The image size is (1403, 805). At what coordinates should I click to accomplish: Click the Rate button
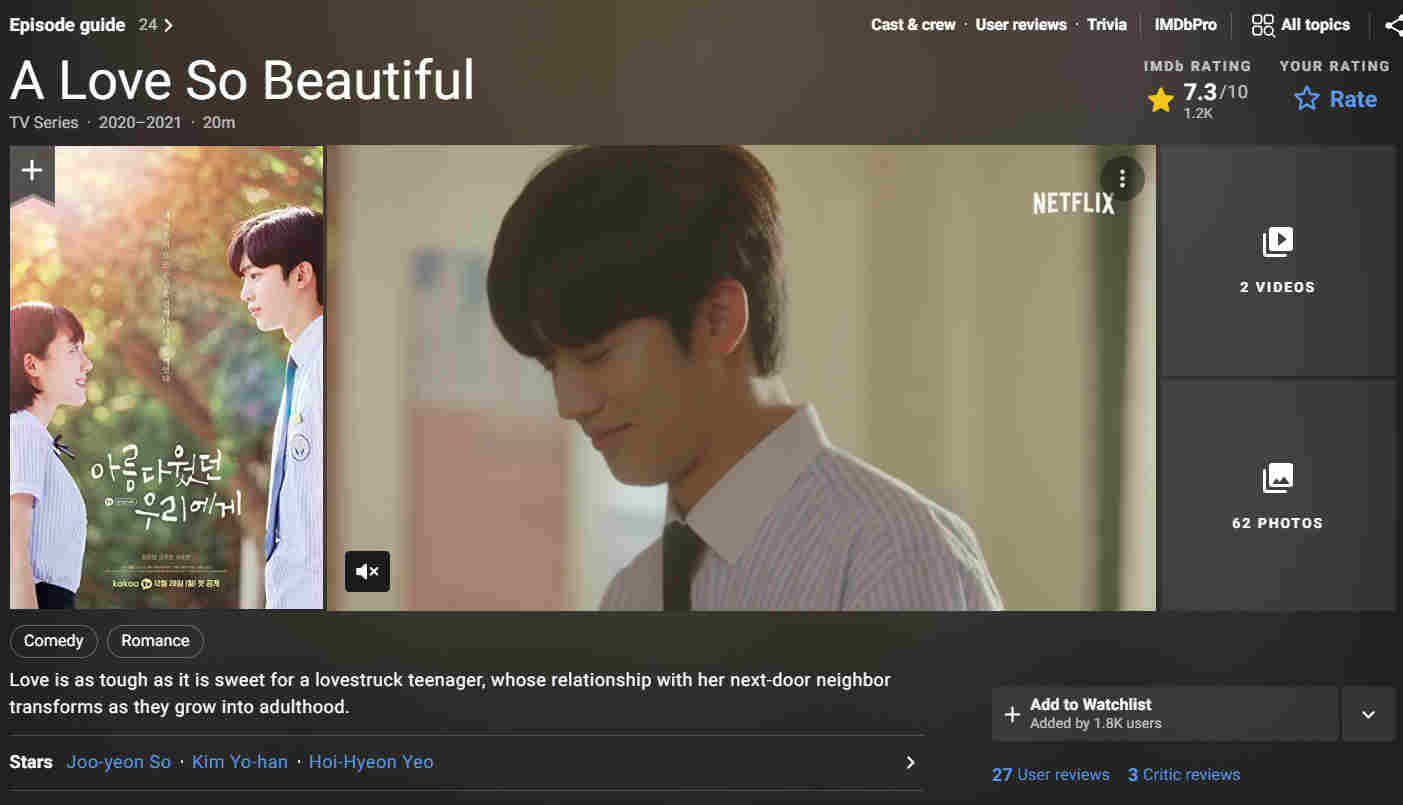click(1335, 99)
